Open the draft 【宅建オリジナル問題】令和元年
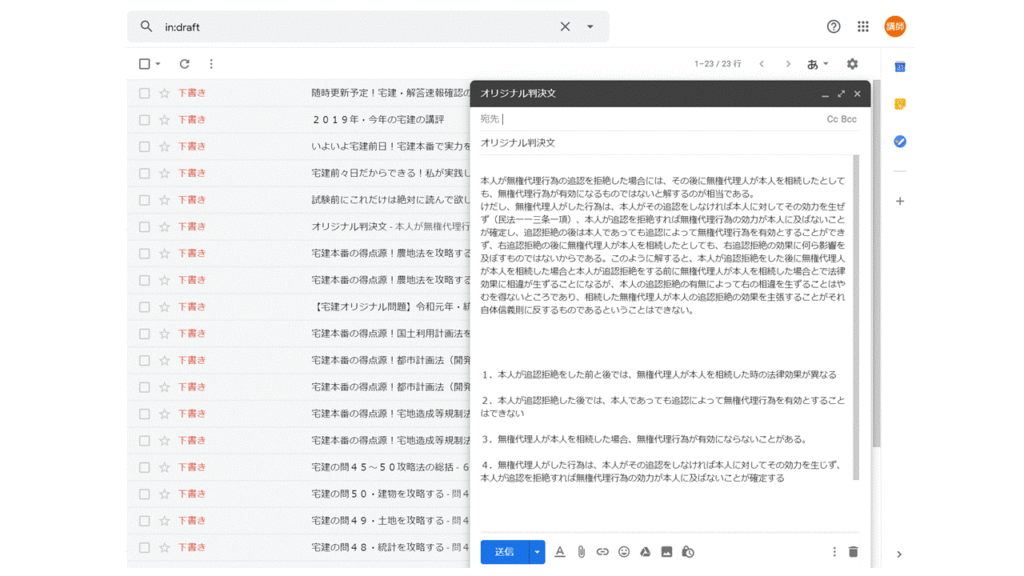 (x=391, y=306)
